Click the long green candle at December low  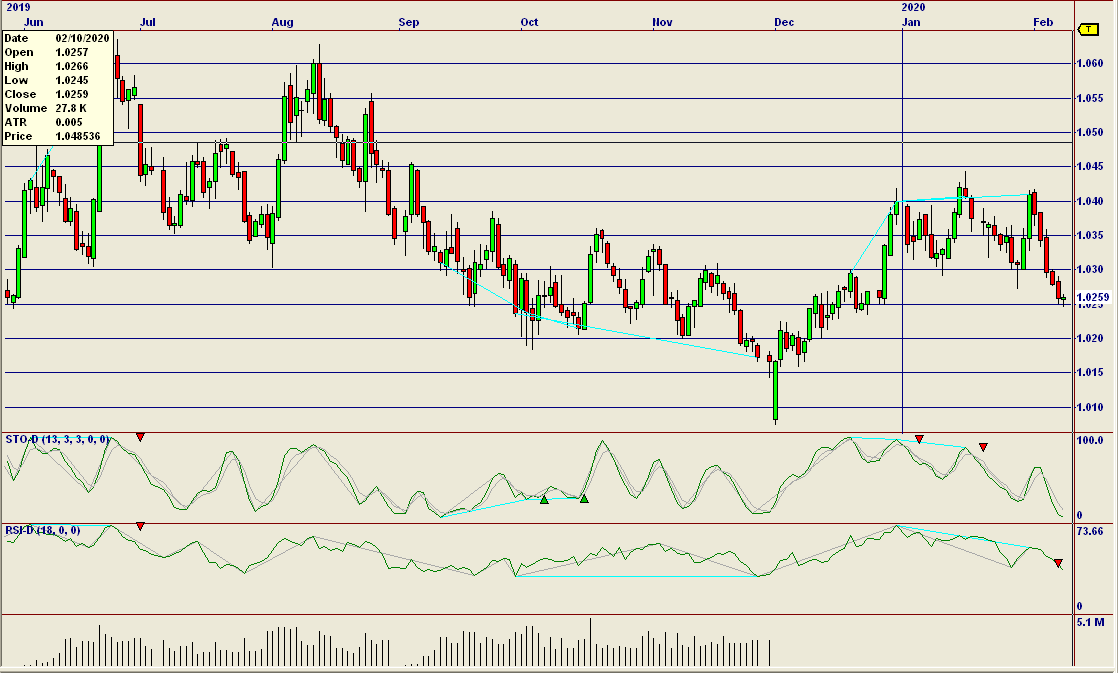[776, 390]
